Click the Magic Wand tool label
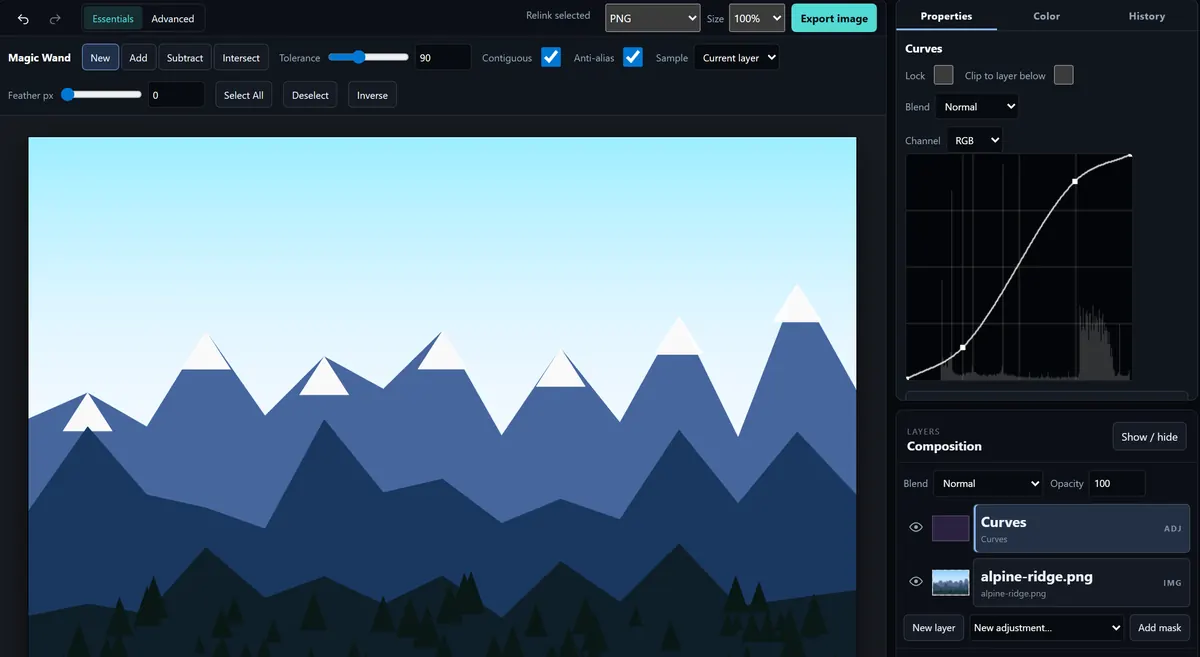This screenshot has height=657, width=1200. [x=40, y=58]
